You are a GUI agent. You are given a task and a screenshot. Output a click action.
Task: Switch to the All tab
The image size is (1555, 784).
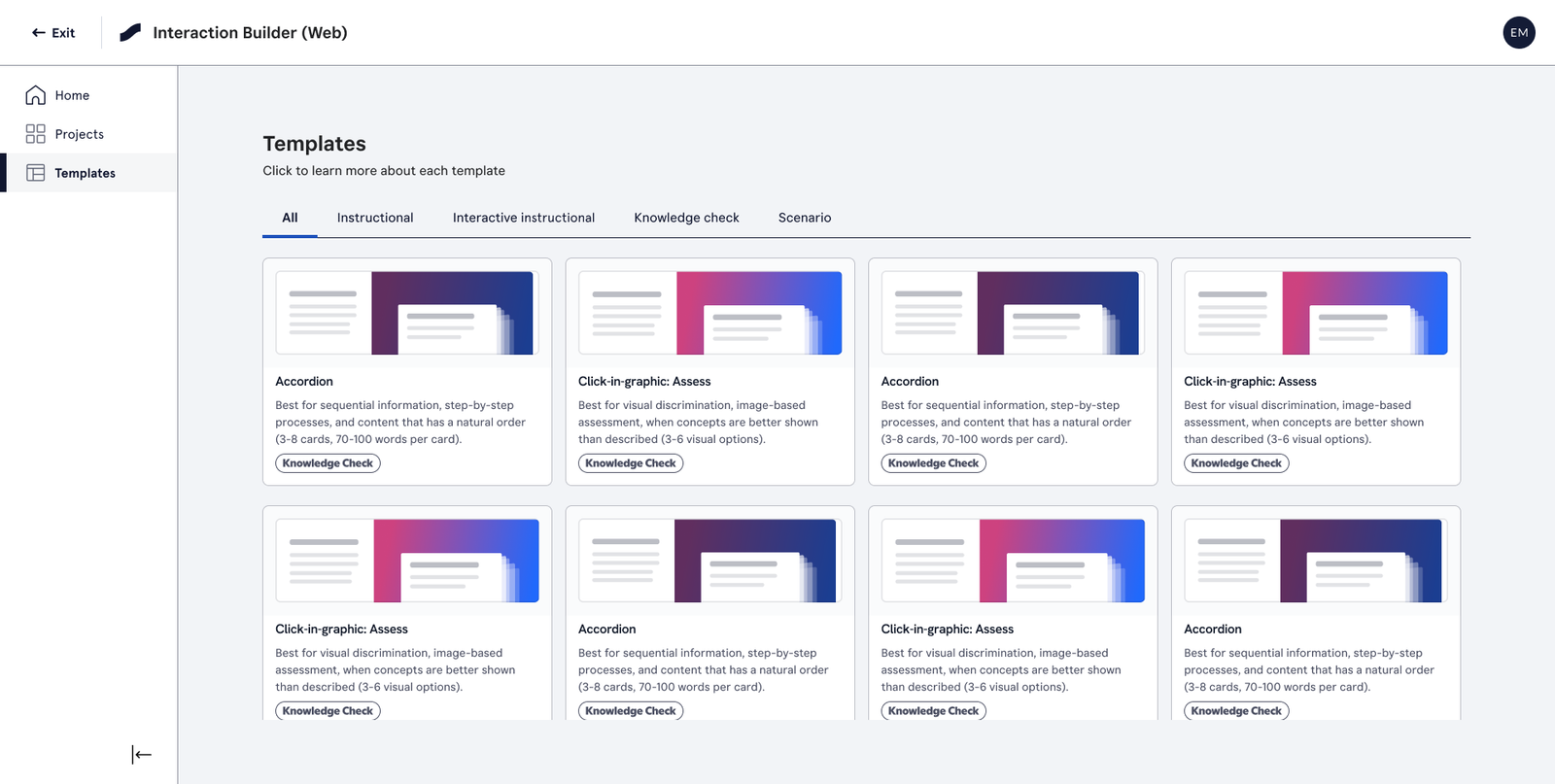[x=290, y=218]
